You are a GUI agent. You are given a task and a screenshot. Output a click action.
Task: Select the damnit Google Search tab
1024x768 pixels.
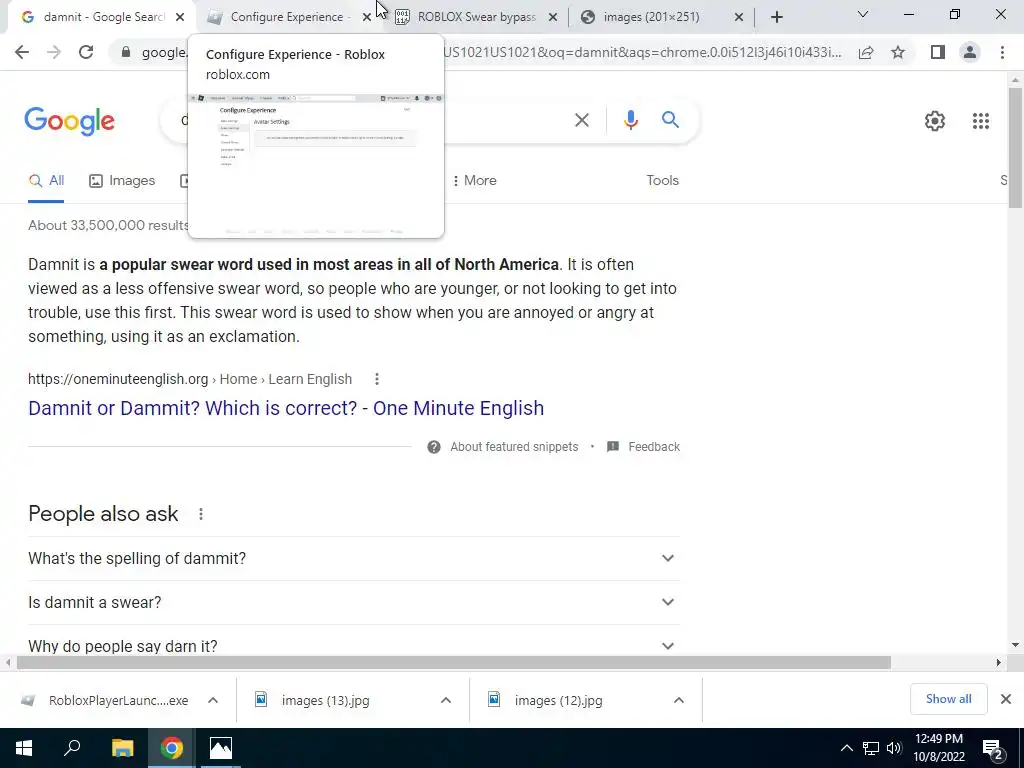pos(103,17)
